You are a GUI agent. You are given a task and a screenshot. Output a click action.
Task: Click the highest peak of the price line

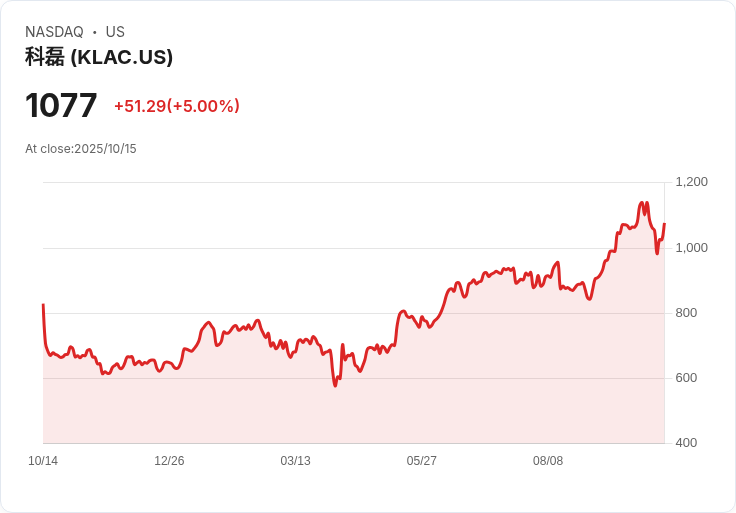(x=642, y=203)
